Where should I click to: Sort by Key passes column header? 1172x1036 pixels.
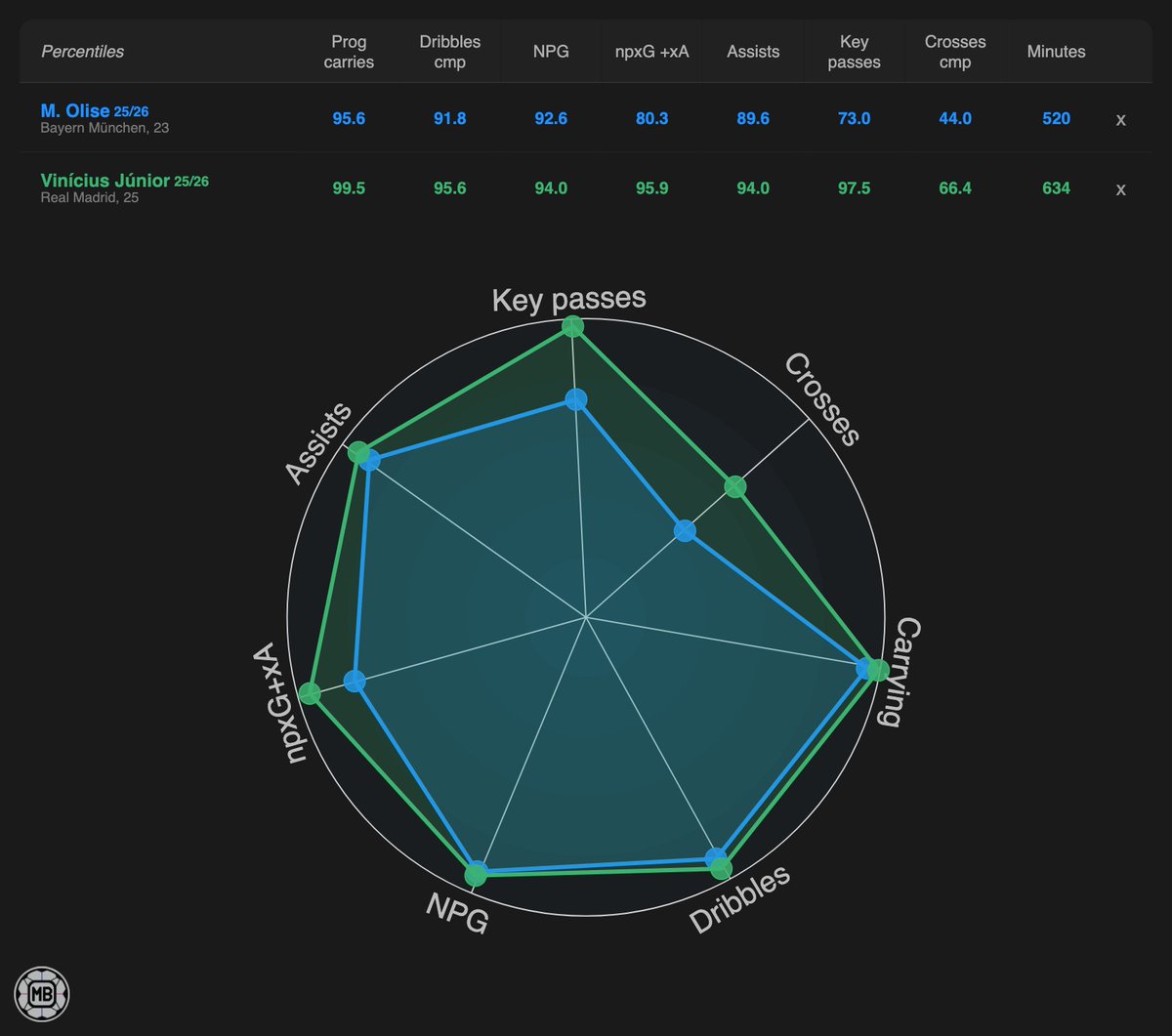[x=855, y=52]
